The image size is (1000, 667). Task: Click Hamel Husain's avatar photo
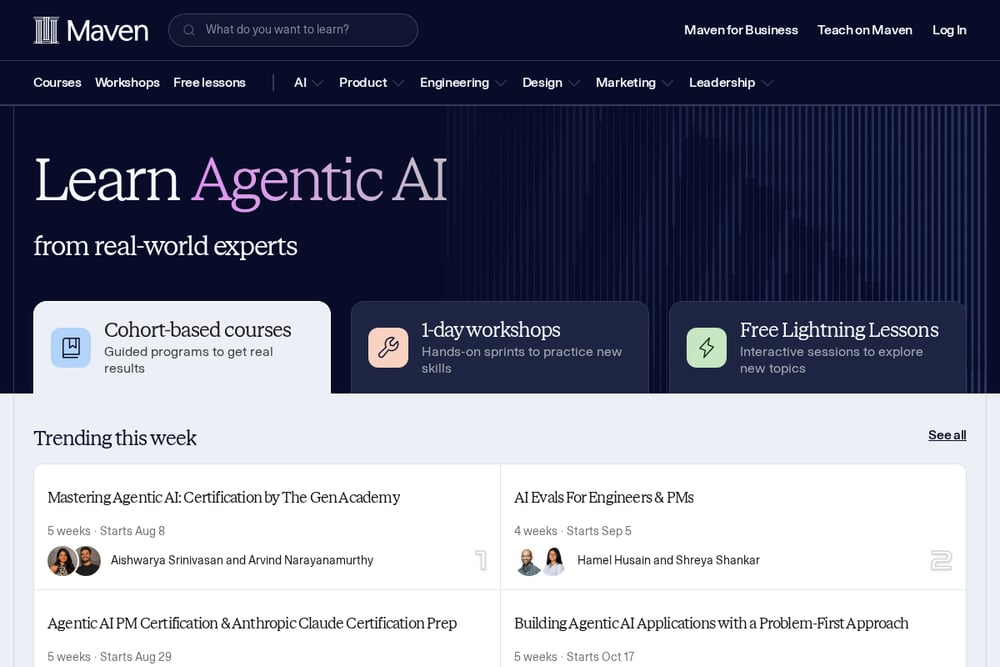tap(529, 561)
